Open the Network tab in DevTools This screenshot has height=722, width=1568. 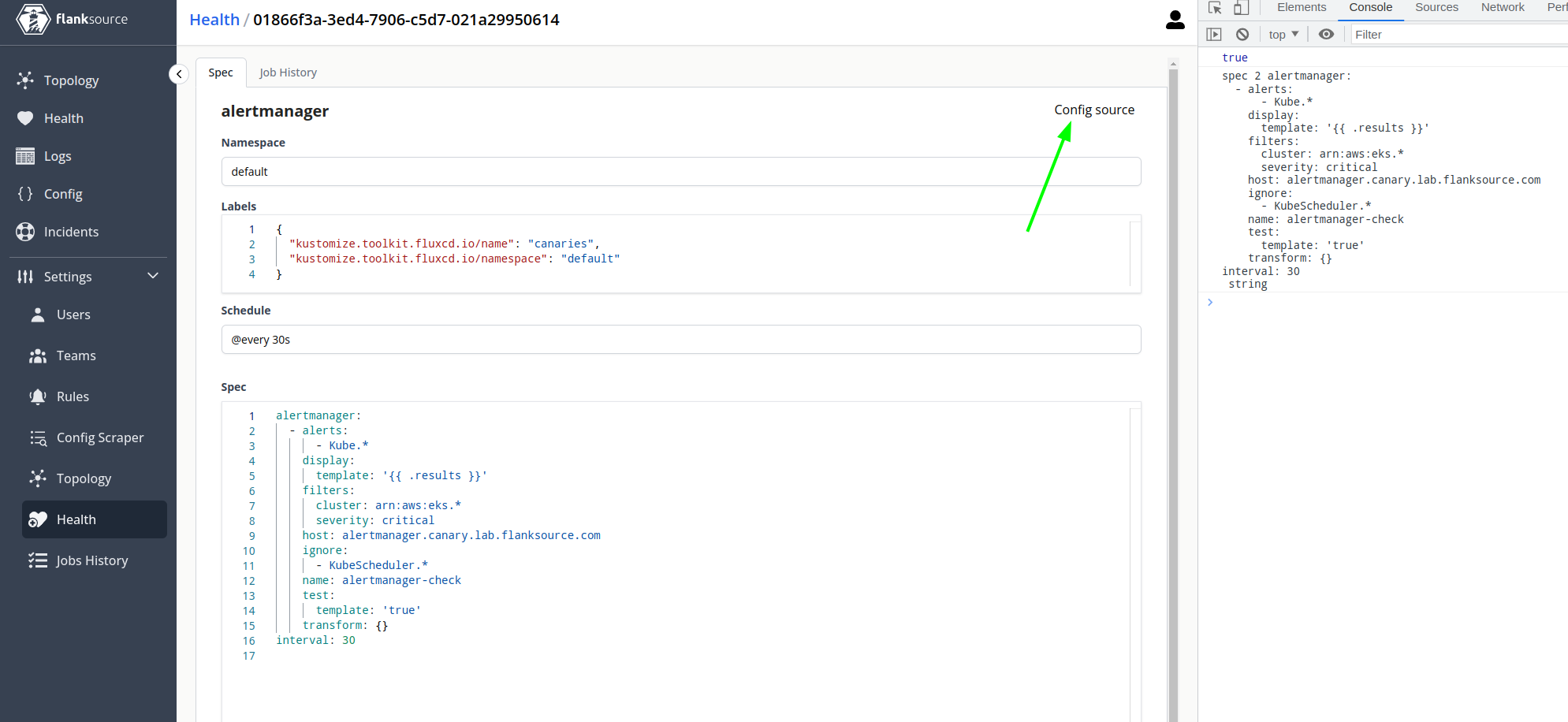point(1501,7)
